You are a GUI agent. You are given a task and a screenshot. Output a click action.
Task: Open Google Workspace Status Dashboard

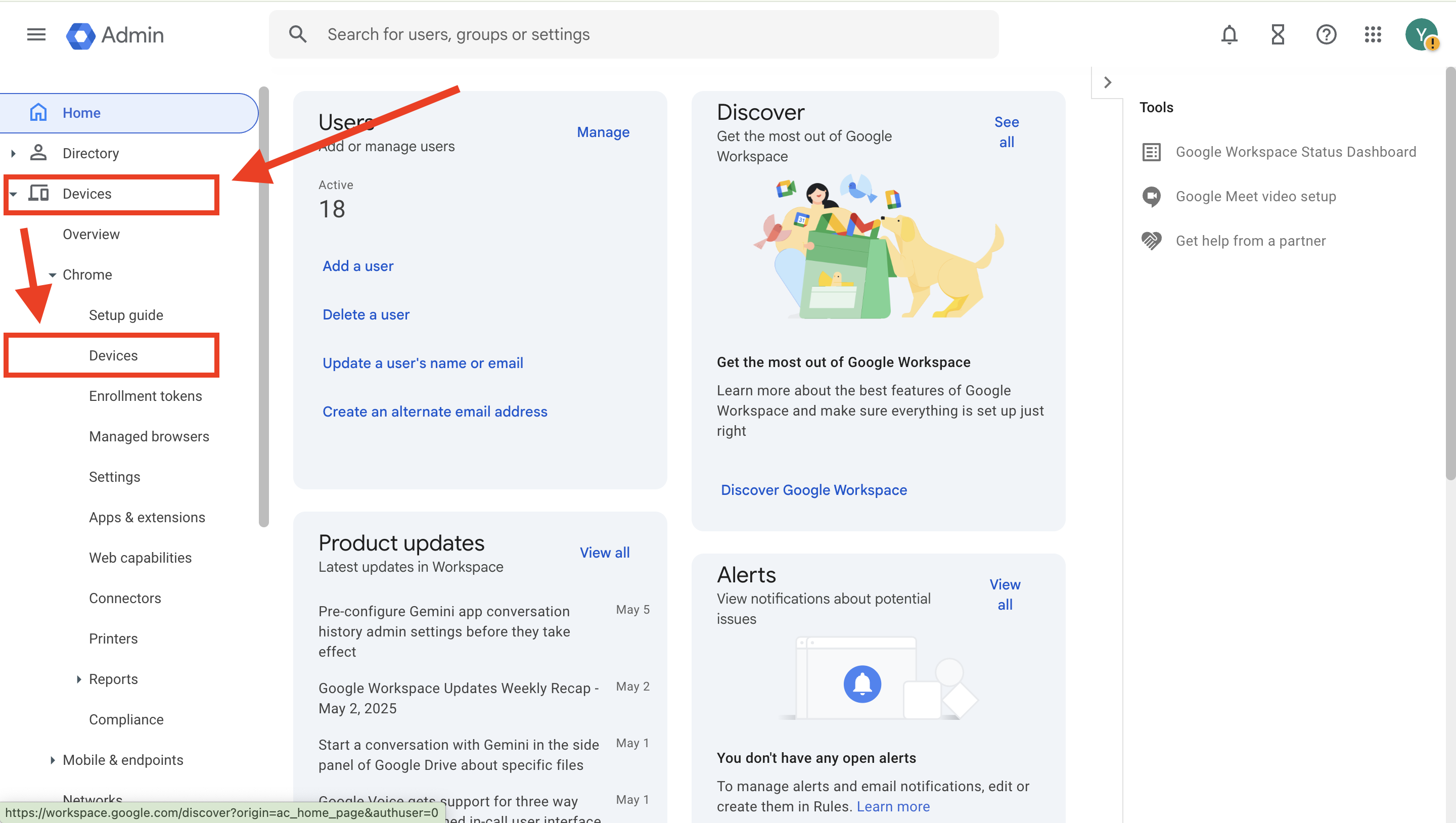pos(1295,152)
